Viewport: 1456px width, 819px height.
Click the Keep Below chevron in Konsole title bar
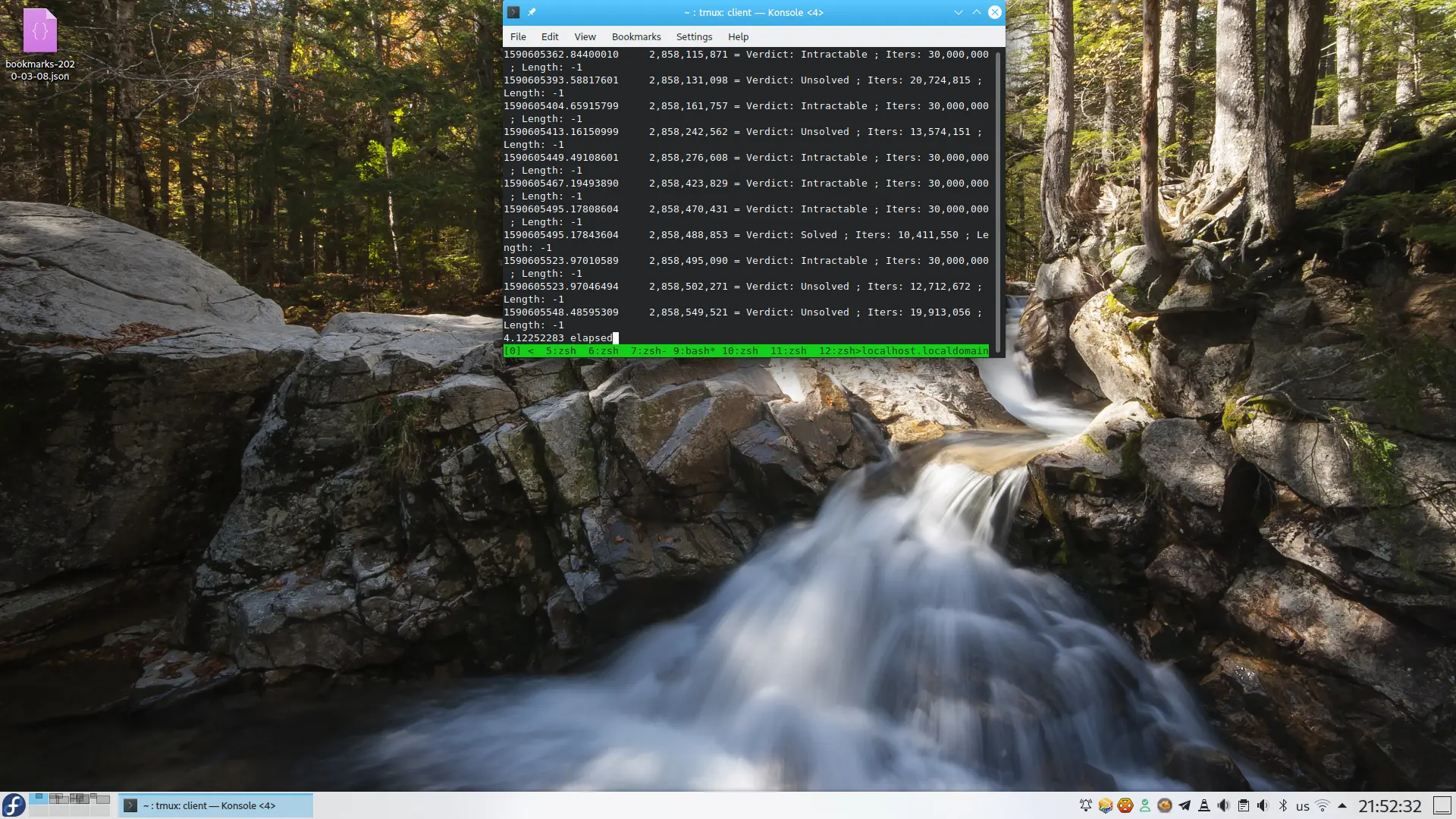pyautogui.click(x=958, y=12)
